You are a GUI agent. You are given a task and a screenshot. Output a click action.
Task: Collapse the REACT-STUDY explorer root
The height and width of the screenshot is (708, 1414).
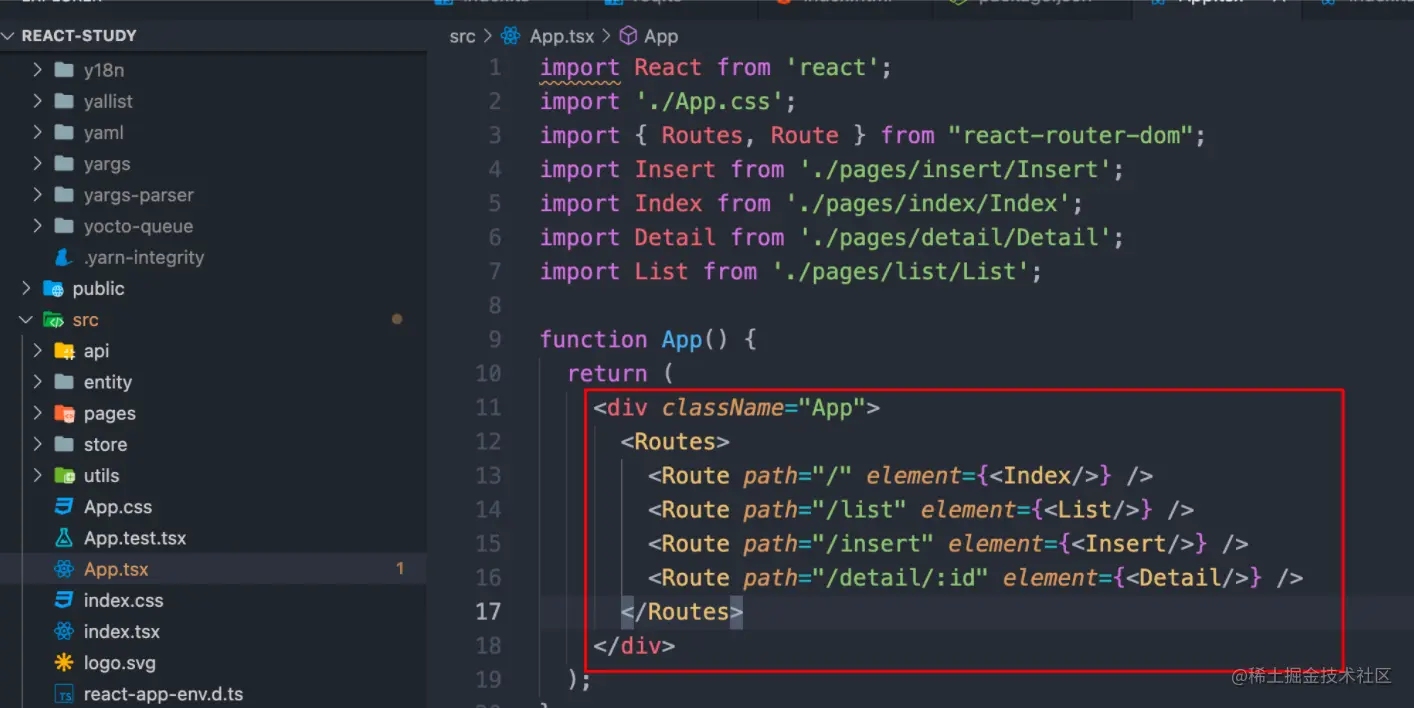9,36
